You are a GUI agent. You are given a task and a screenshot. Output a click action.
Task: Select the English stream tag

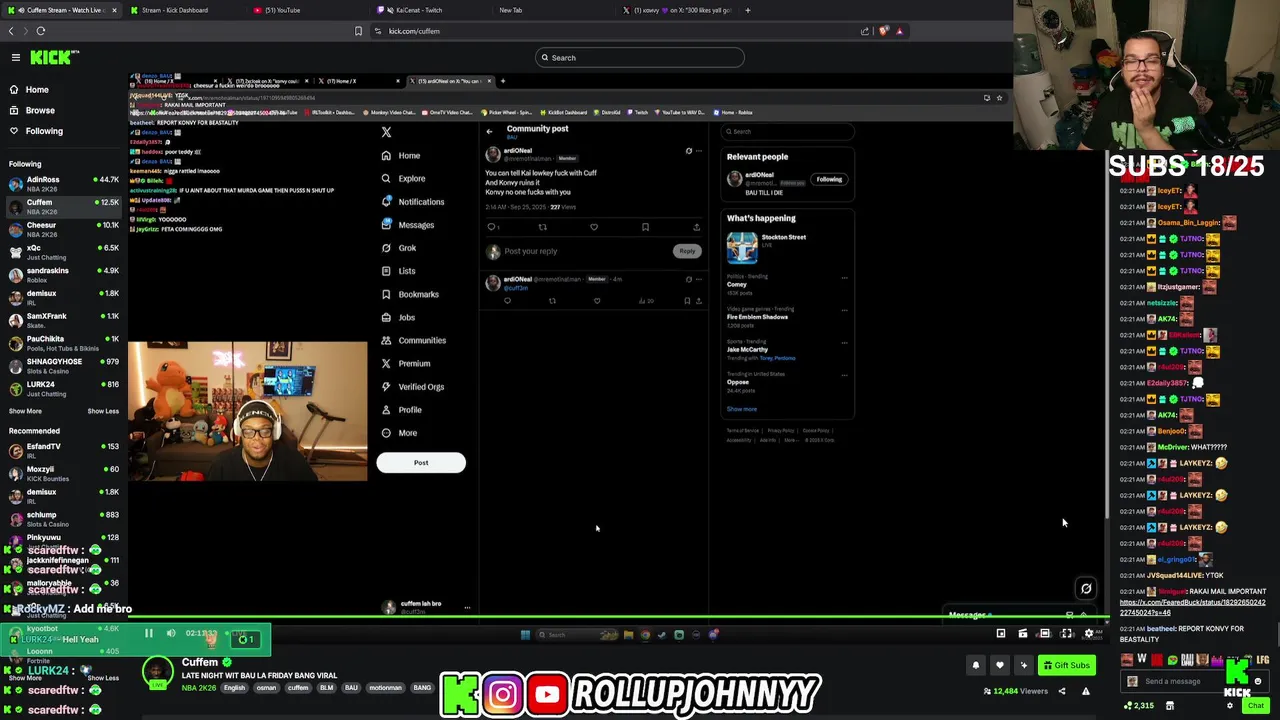[235, 688]
